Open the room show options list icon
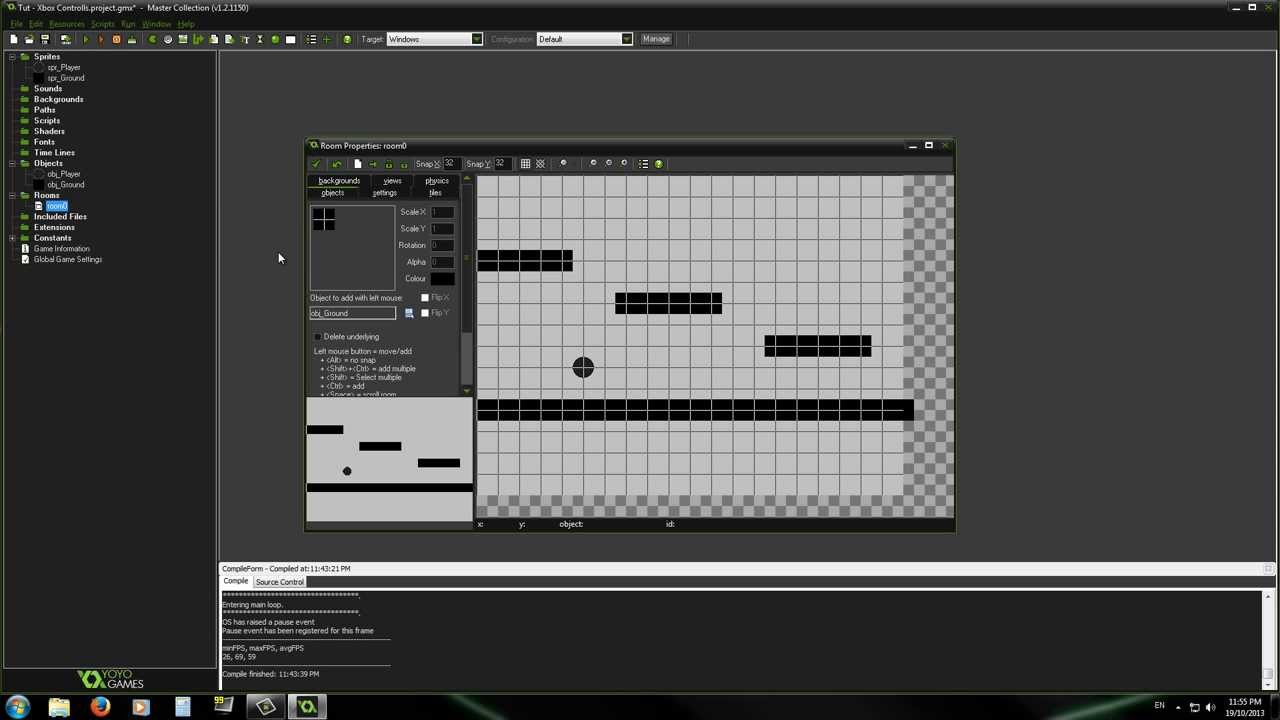Viewport: 1280px width, 720px height. 644,164
